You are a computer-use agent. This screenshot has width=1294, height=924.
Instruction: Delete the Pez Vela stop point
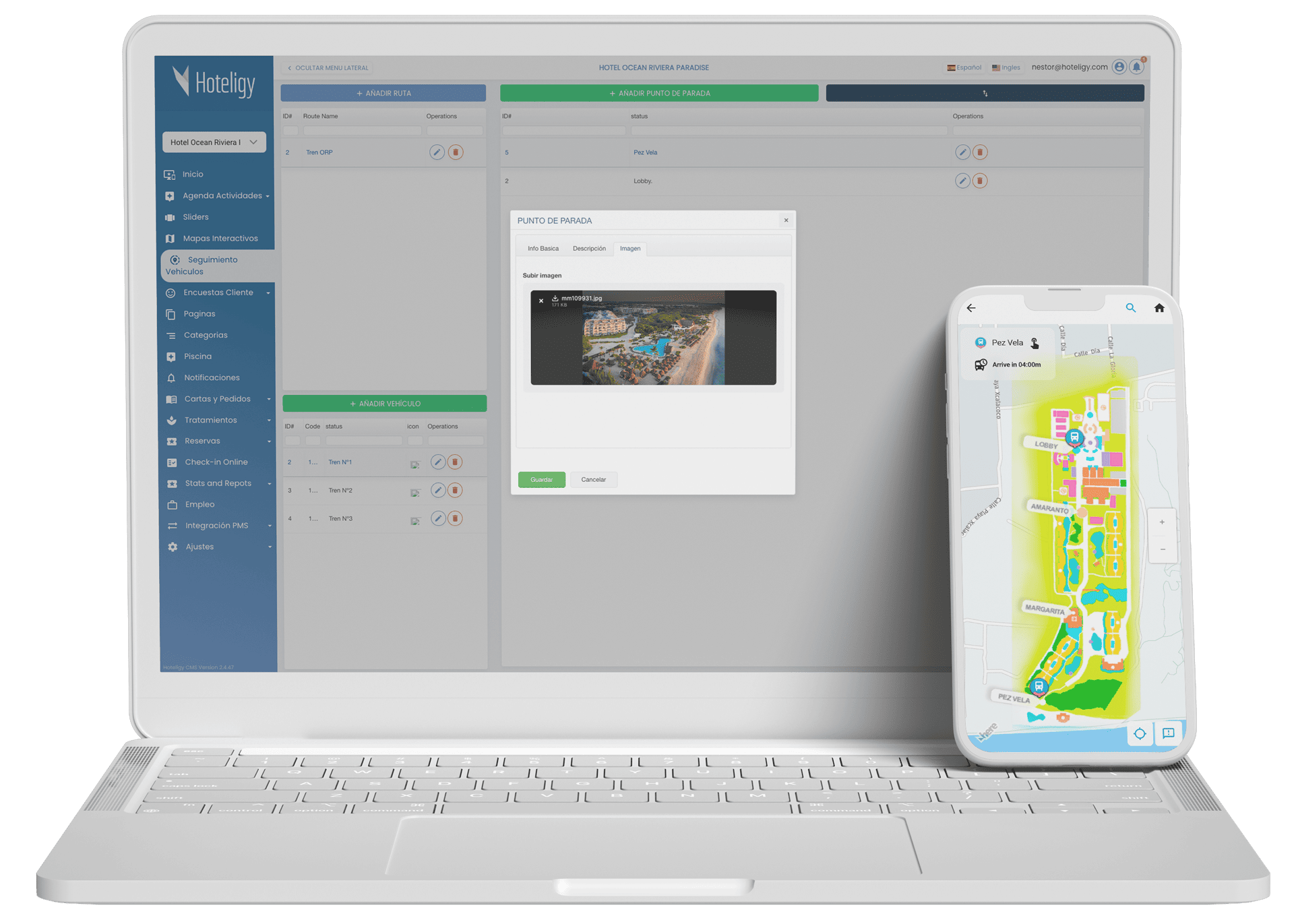[x=980, y=152]
